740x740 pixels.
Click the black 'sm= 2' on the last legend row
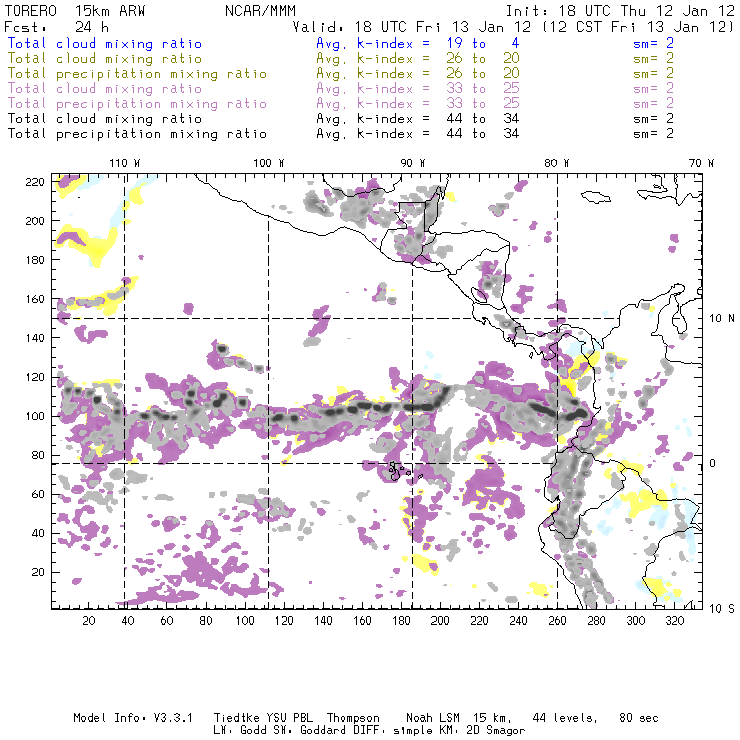pyautogui.click(x=653, y=134)
